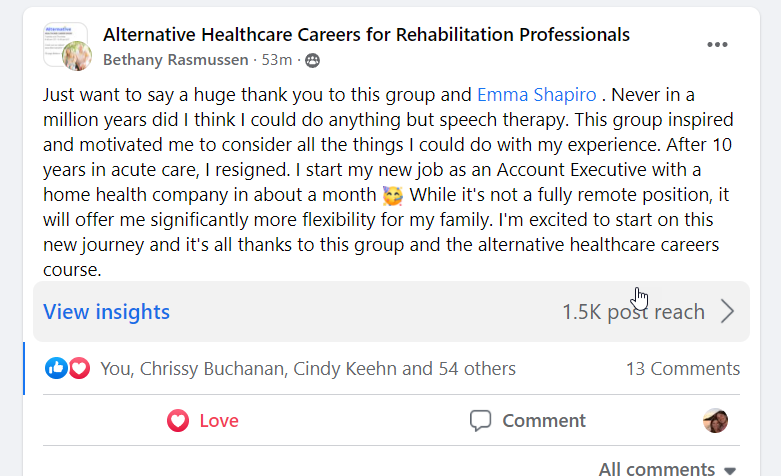Open the View insights link
Viewport: 781px width, 476px height.
coord(107,312)
